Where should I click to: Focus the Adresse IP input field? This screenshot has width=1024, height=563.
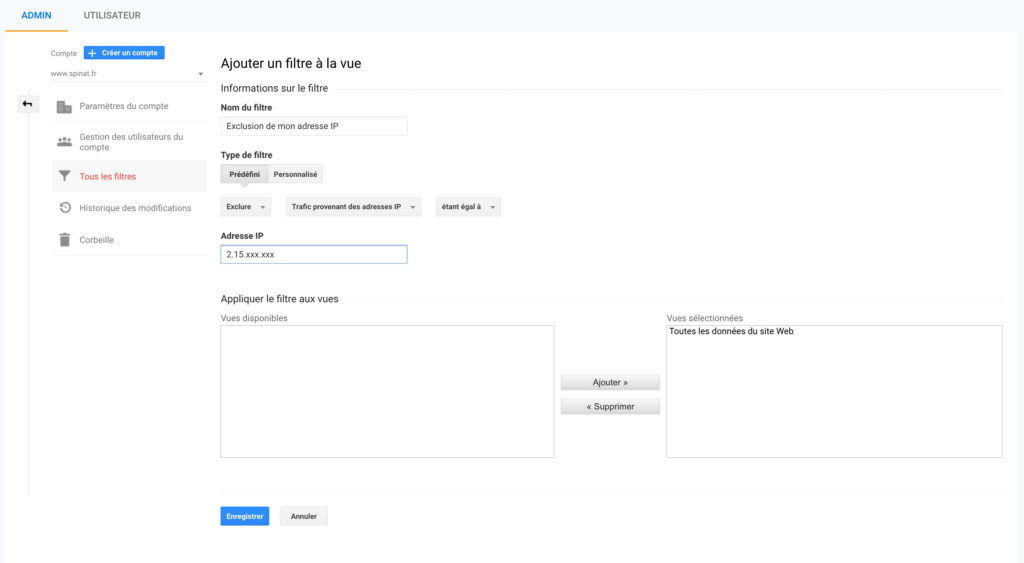click(x=313, y=255)
